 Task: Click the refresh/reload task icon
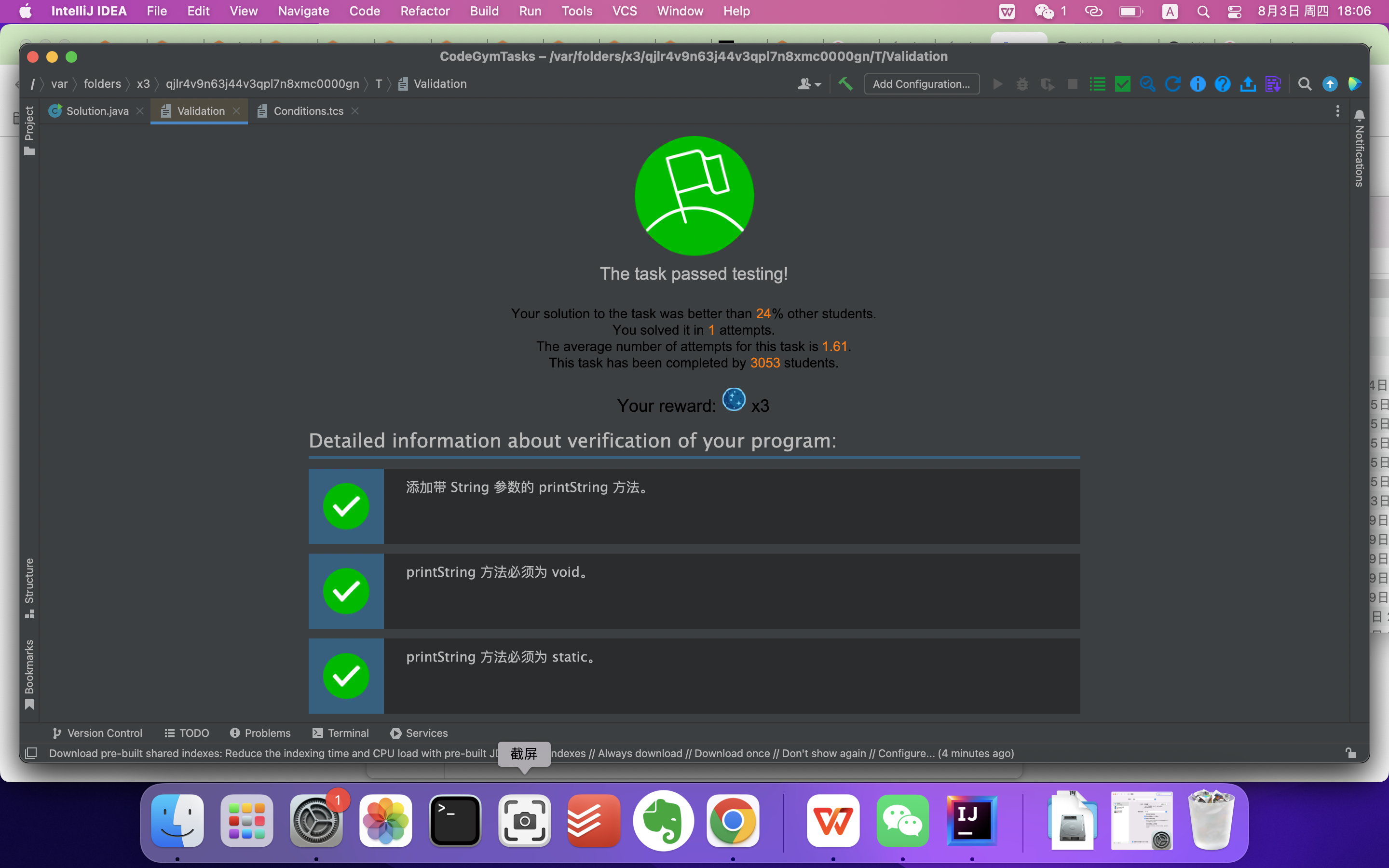[x=1172, y=84]
